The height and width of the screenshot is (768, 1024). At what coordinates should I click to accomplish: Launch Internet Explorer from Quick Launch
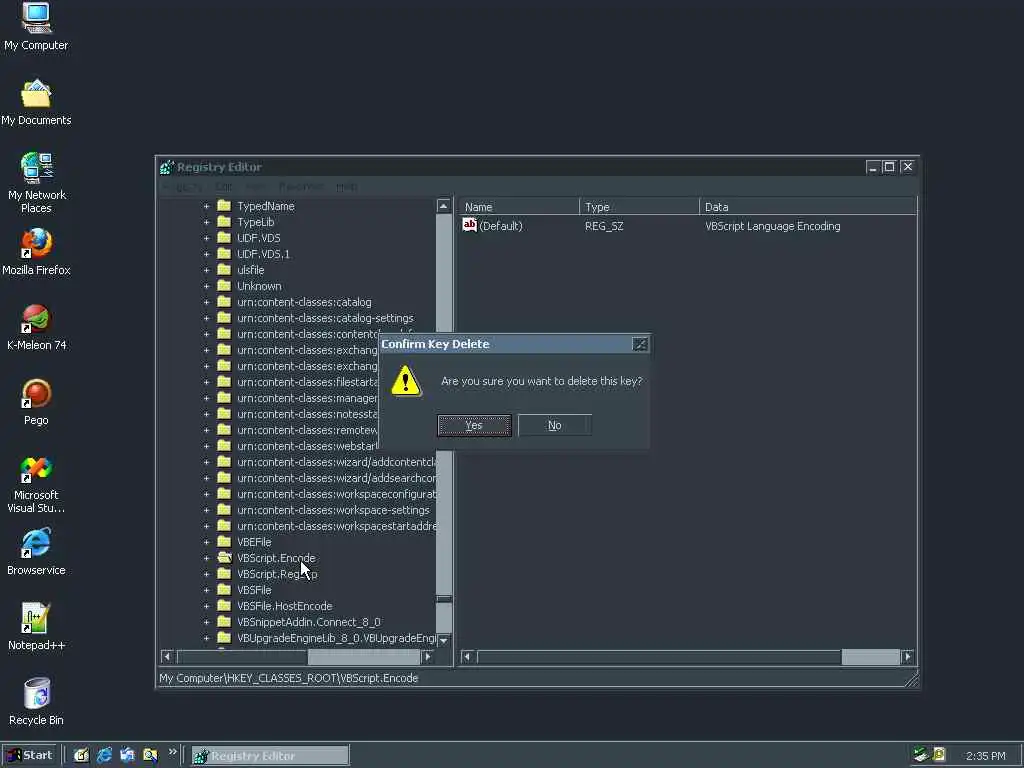(x=104, y=756)
